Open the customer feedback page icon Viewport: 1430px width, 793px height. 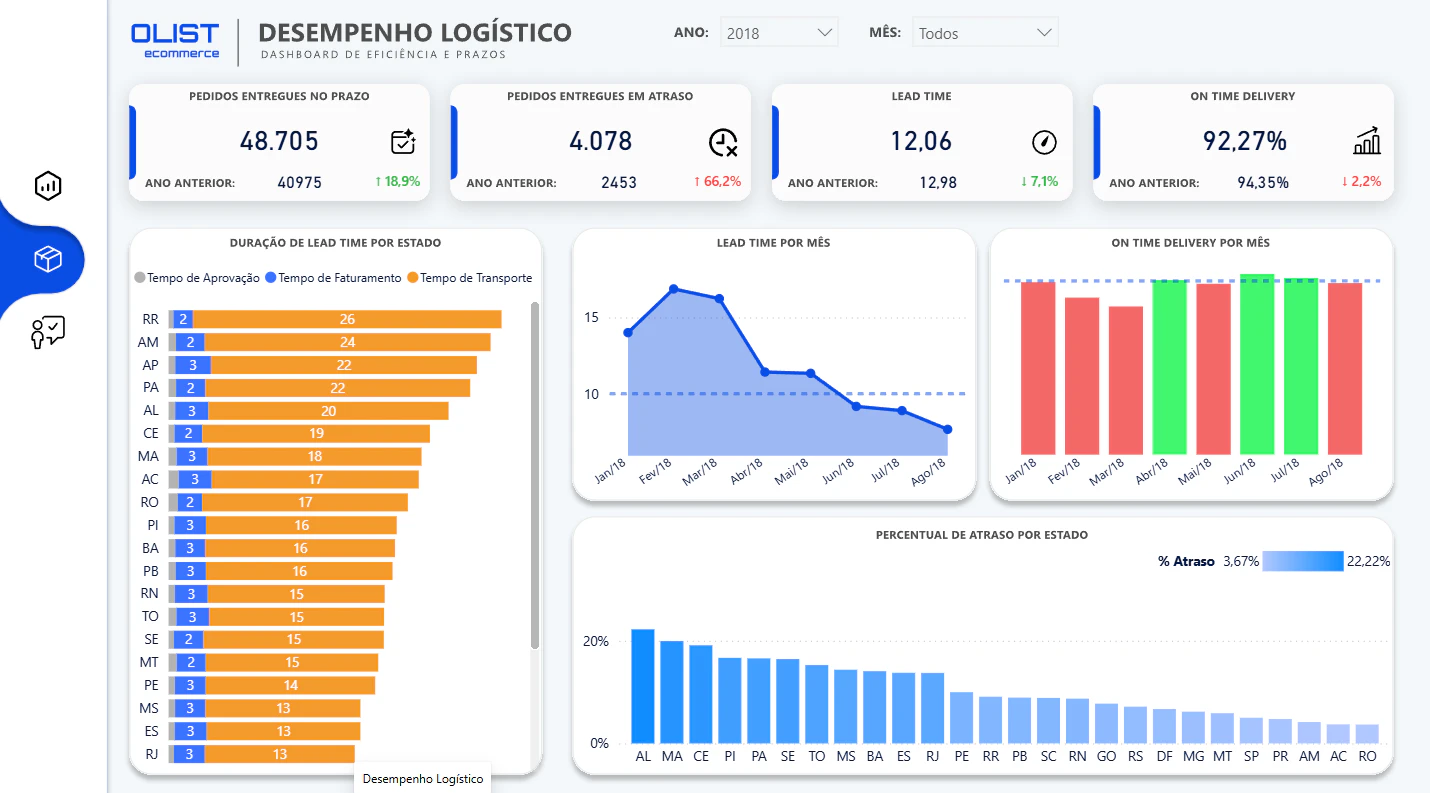click(48, 333)
